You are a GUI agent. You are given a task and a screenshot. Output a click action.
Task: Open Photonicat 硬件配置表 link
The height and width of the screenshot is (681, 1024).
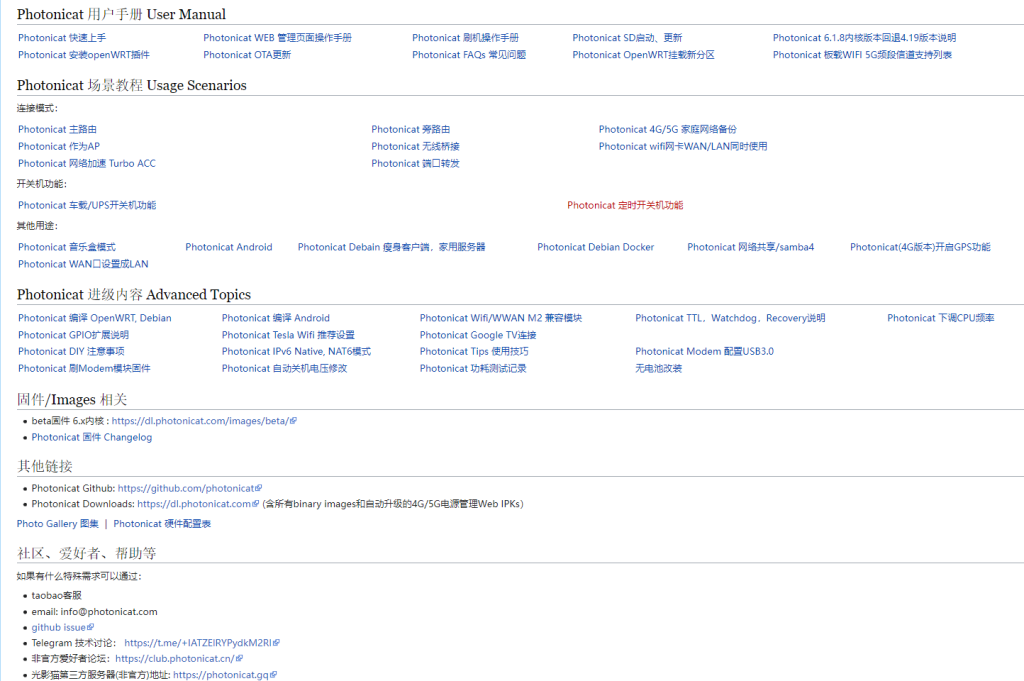point(162,524)
